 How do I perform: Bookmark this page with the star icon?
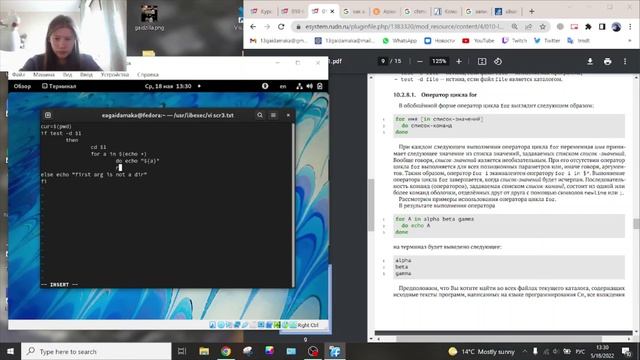pos(542,27)
